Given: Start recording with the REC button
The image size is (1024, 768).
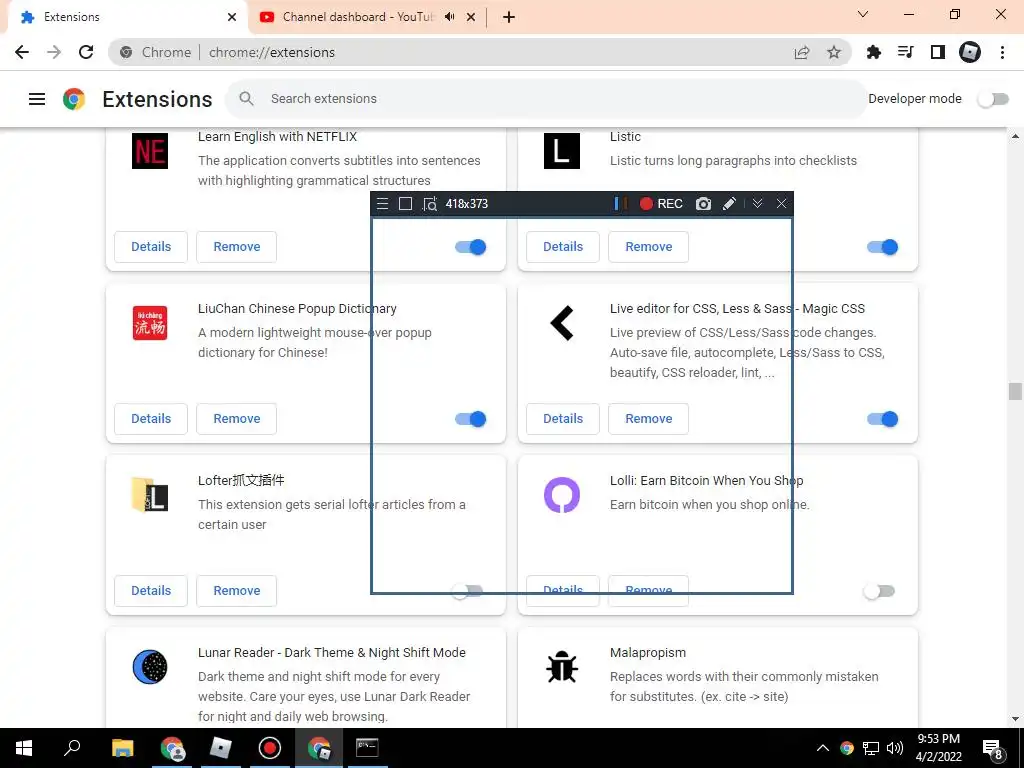Looking at the screenshot, I should tap(661, 204).
